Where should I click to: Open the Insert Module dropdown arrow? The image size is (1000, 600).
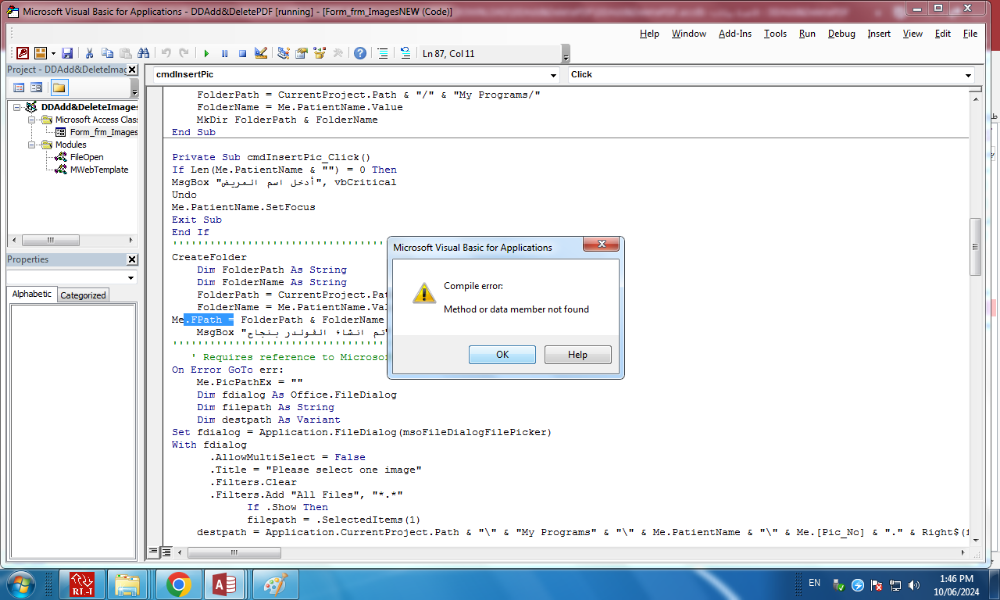point(53,54)
